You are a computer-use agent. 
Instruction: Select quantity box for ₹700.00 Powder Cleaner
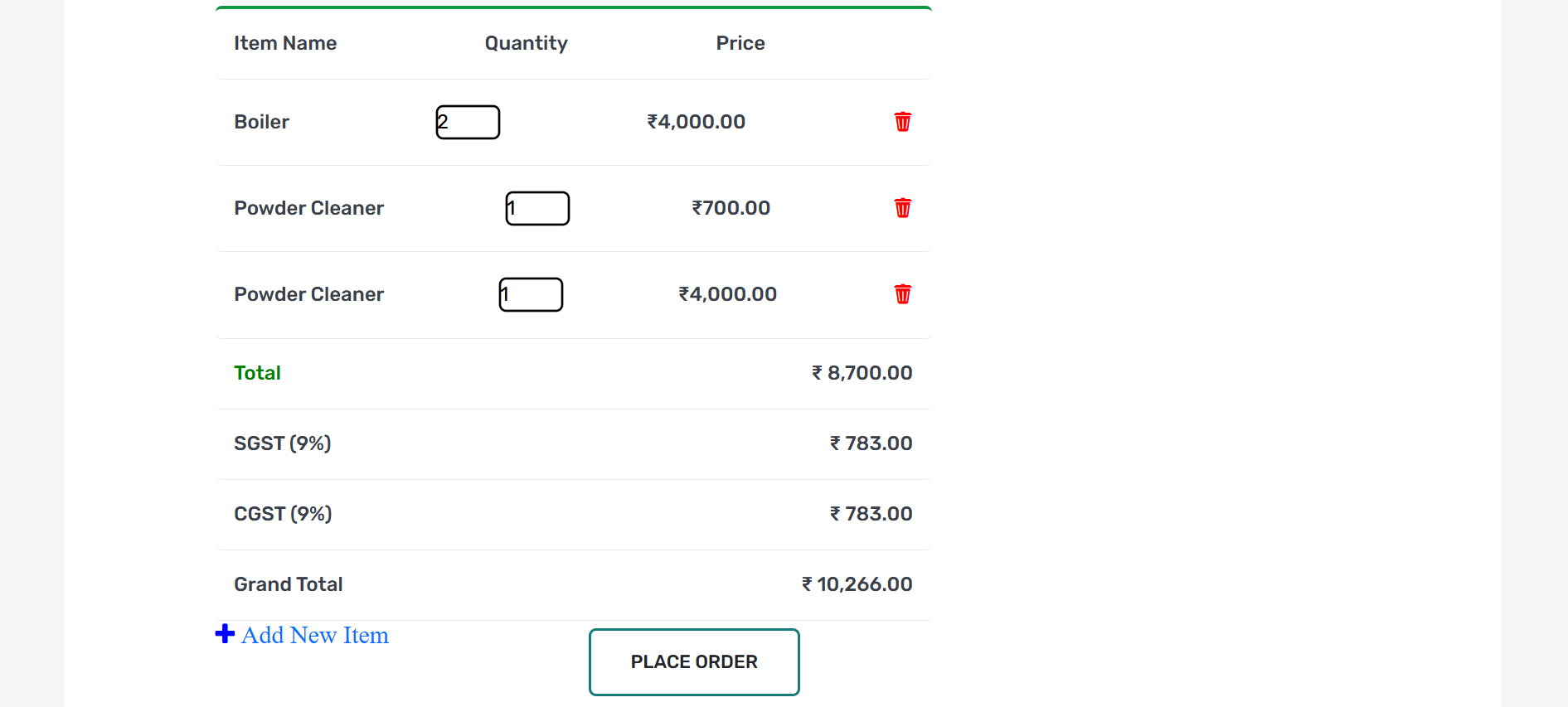coord(537,208)
